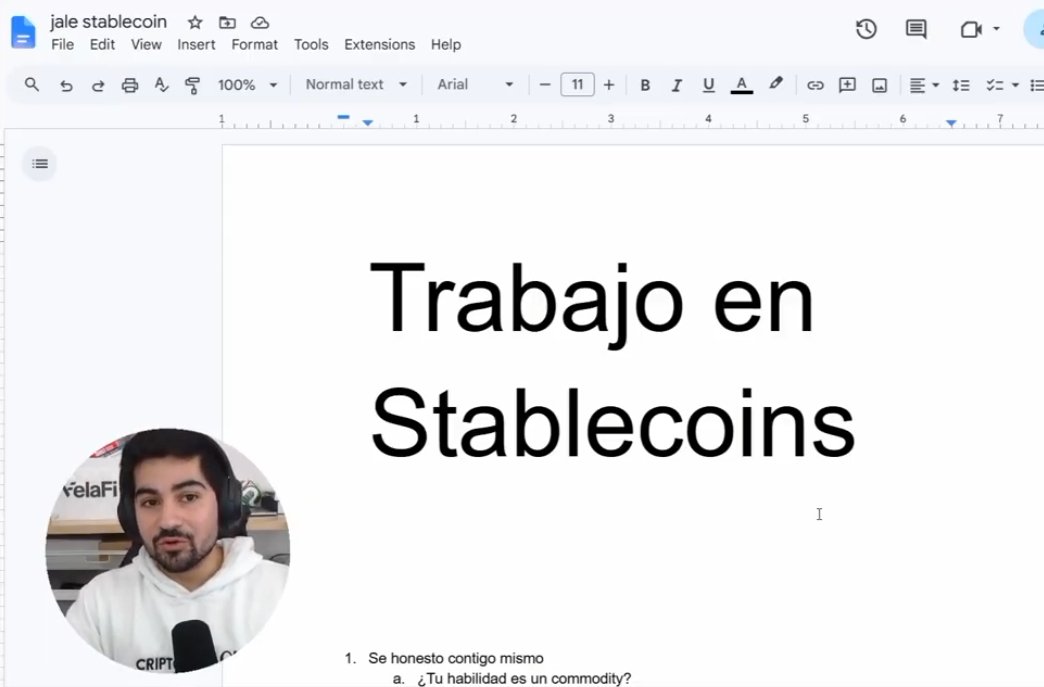This screenshot has height=687, width=1044.
Task: Insert an image
Action: [880, 85]
